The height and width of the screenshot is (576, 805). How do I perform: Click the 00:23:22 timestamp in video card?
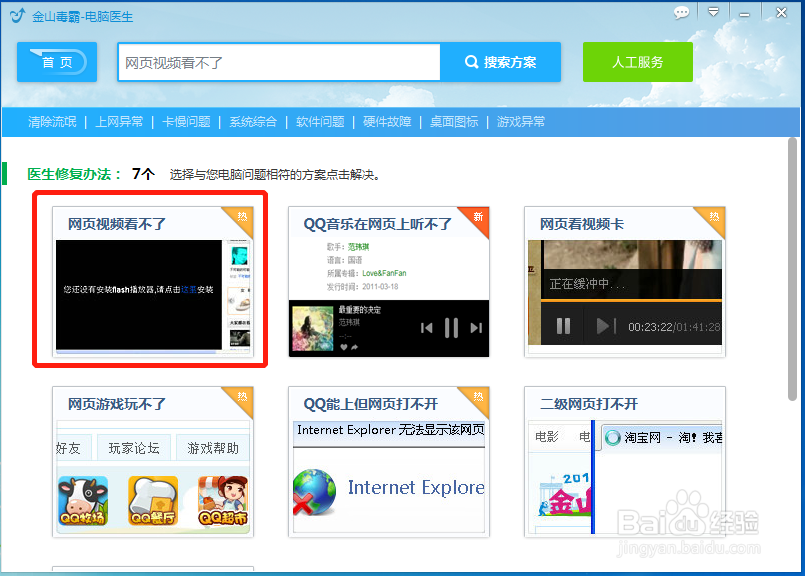[x=650, y=327]
